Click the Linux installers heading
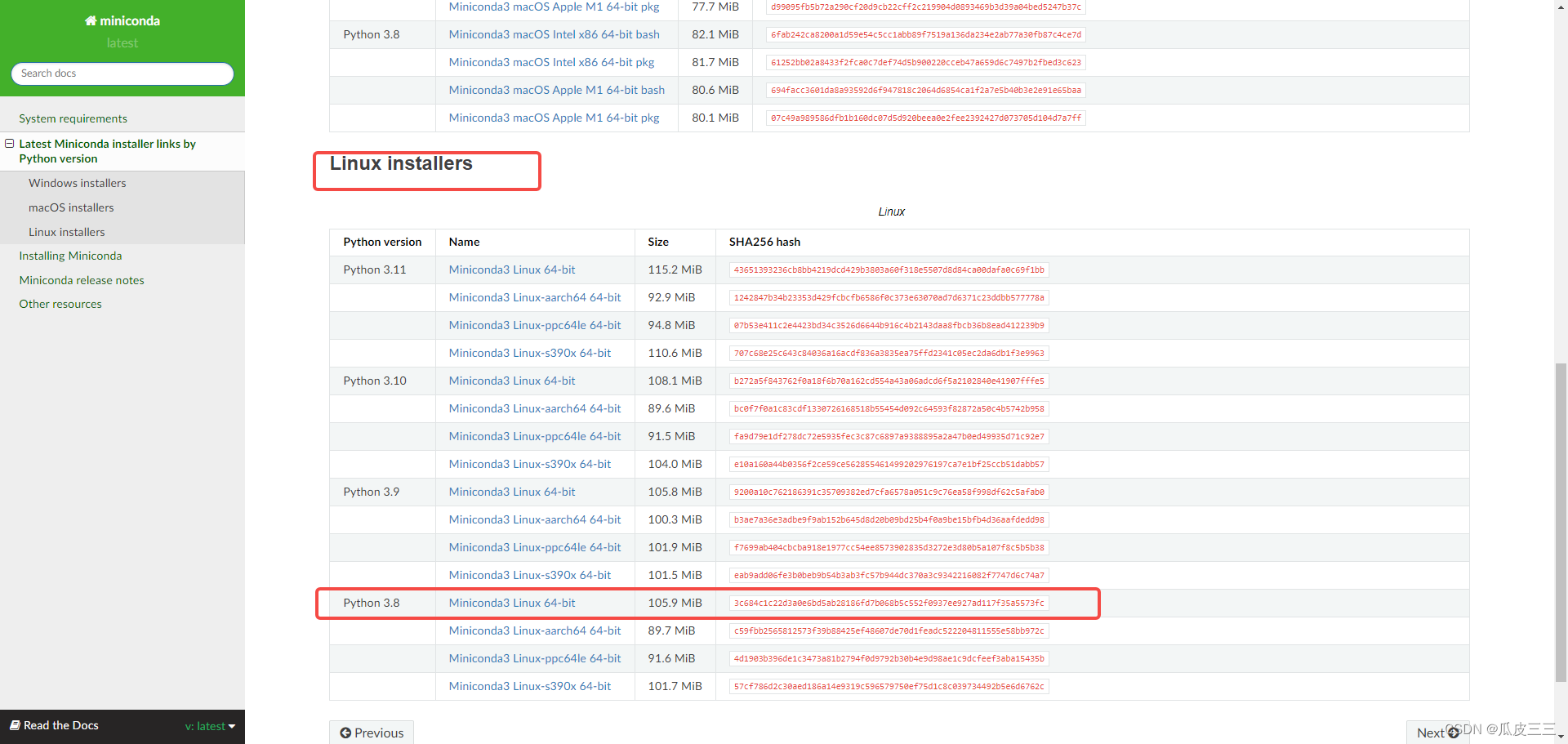This screenshot has height=744, width=1568. click(401, 163)
